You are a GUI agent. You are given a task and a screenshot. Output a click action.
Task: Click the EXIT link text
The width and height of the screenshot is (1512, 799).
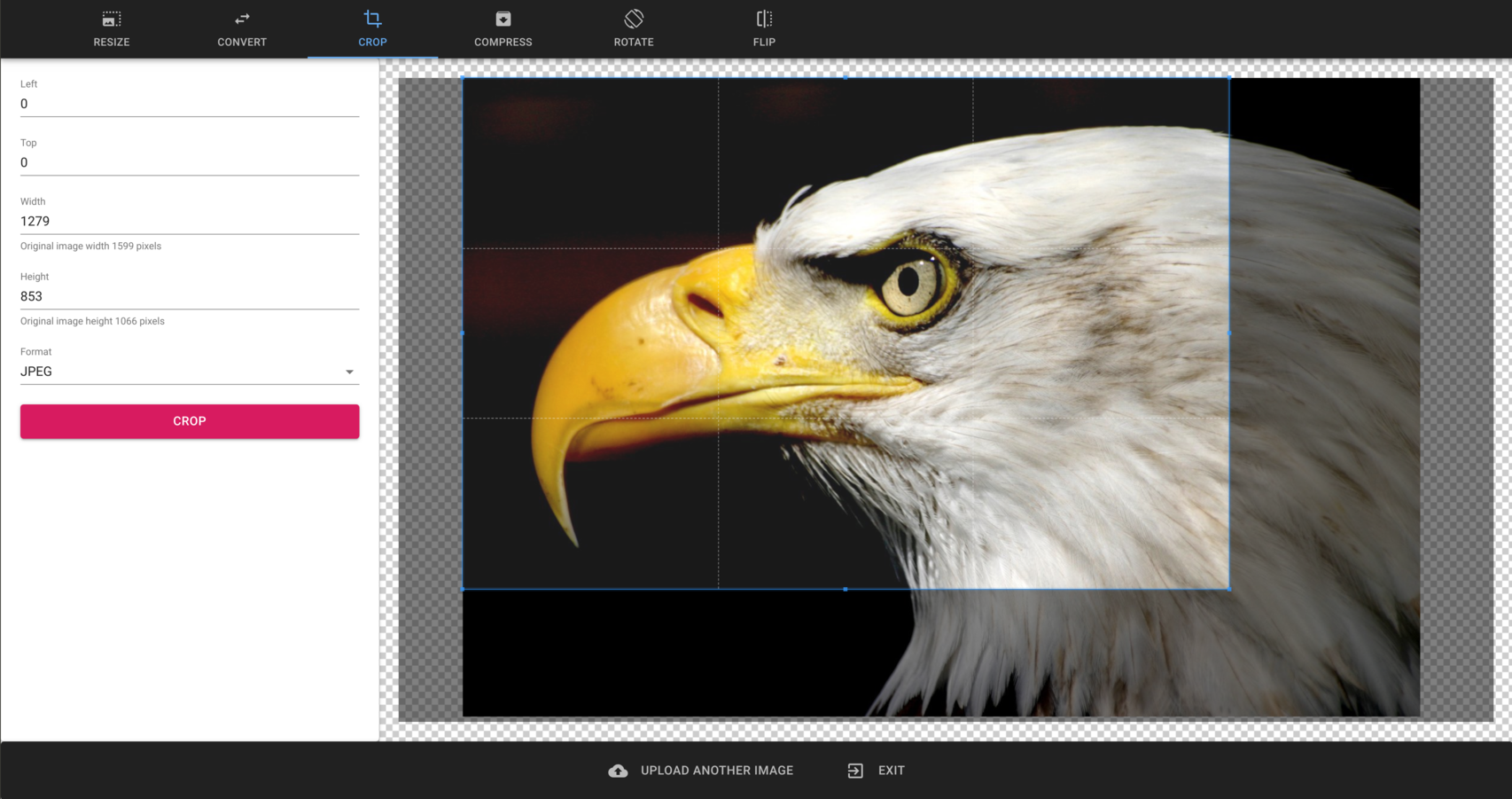click(891, 771)
